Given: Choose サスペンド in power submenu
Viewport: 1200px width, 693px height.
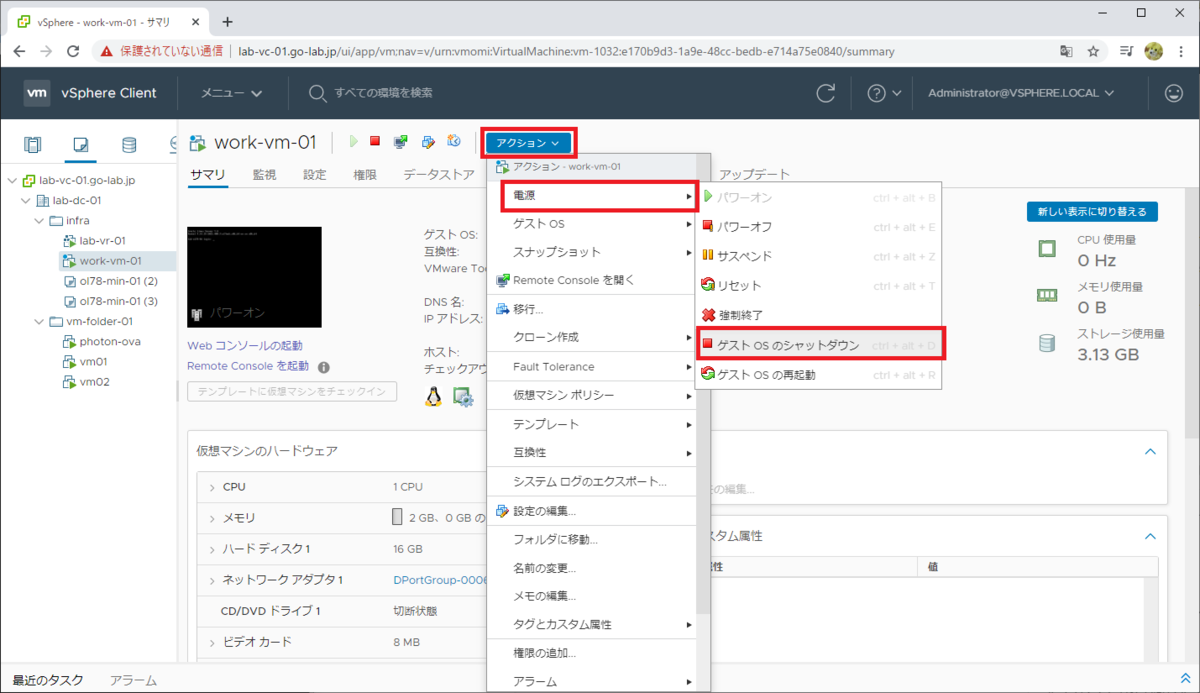Looking at the screenshot, I should [819, 256].
